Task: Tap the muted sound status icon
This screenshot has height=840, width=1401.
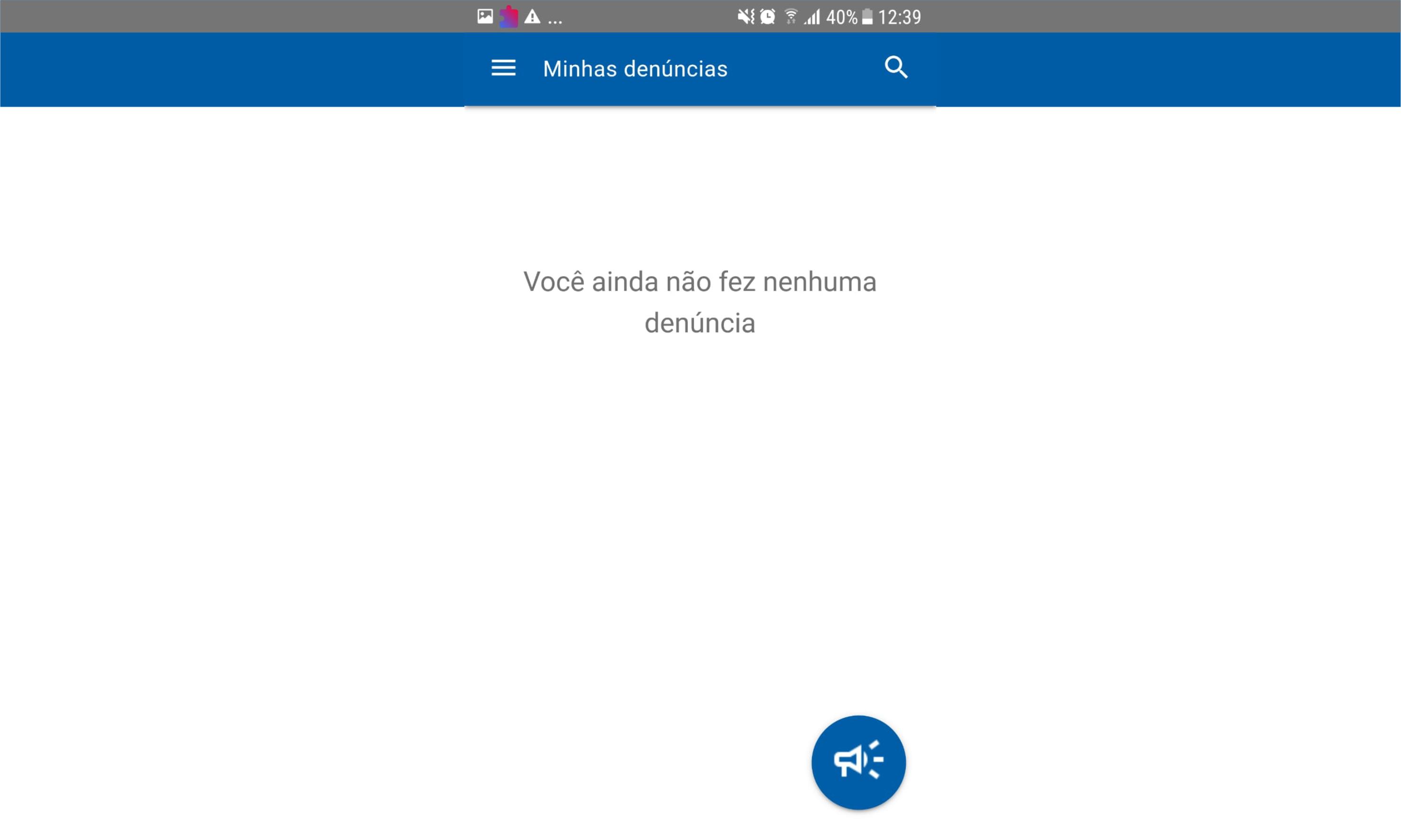Action: [746, 17]
